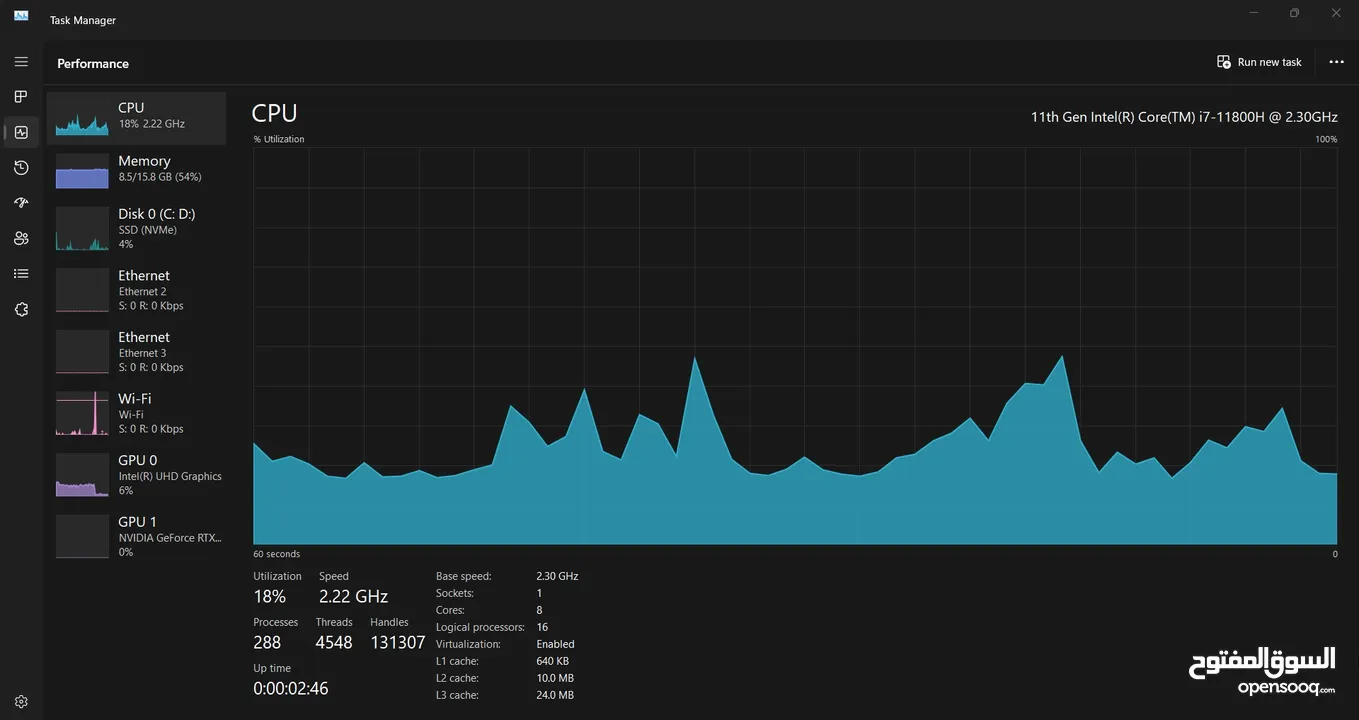Open the hamburger navigation menu
The image size is (1359, 720).
pyautogui.click(x=21, y=62)
